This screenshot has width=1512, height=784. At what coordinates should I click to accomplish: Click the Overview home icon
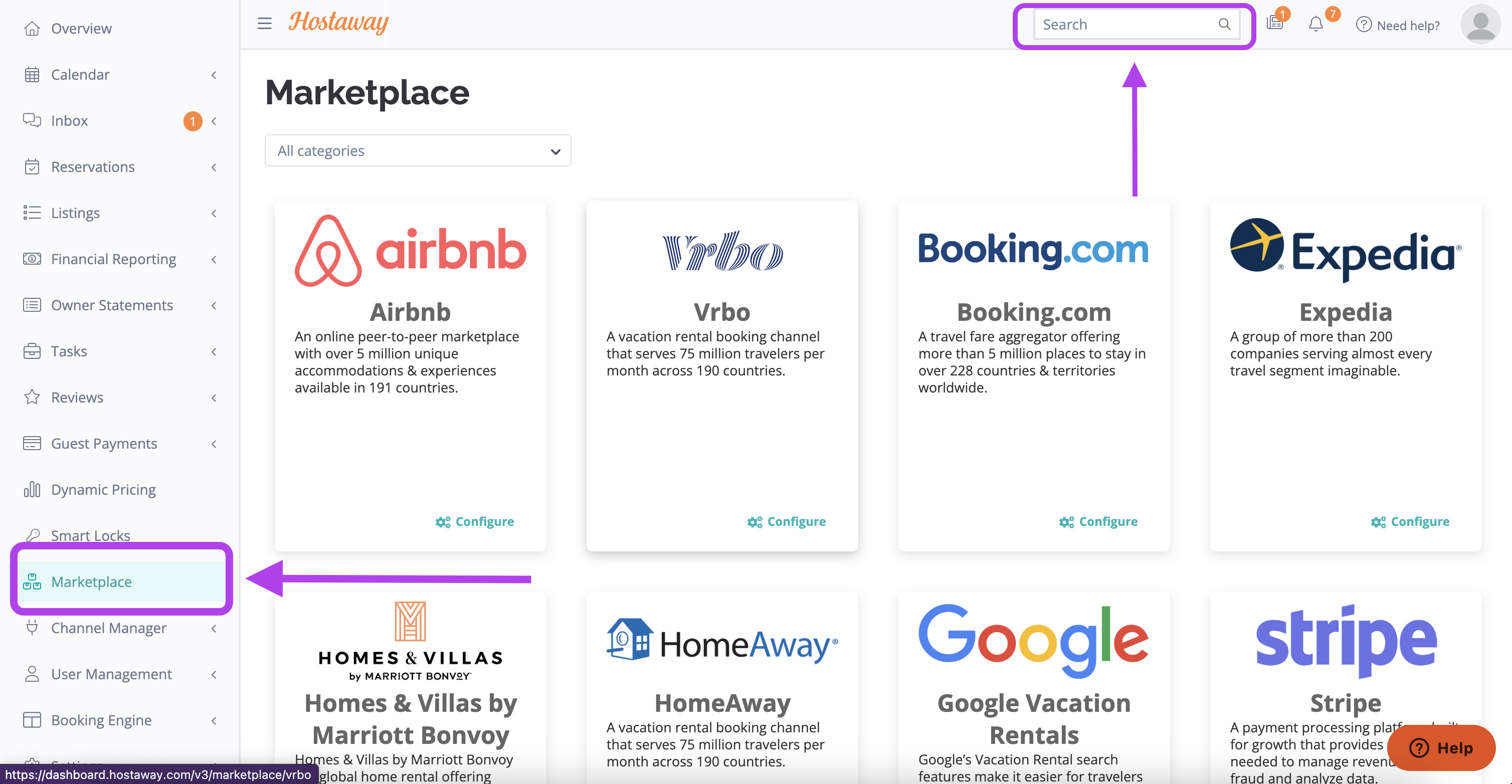pyautogui.click(x=32, y=28)
